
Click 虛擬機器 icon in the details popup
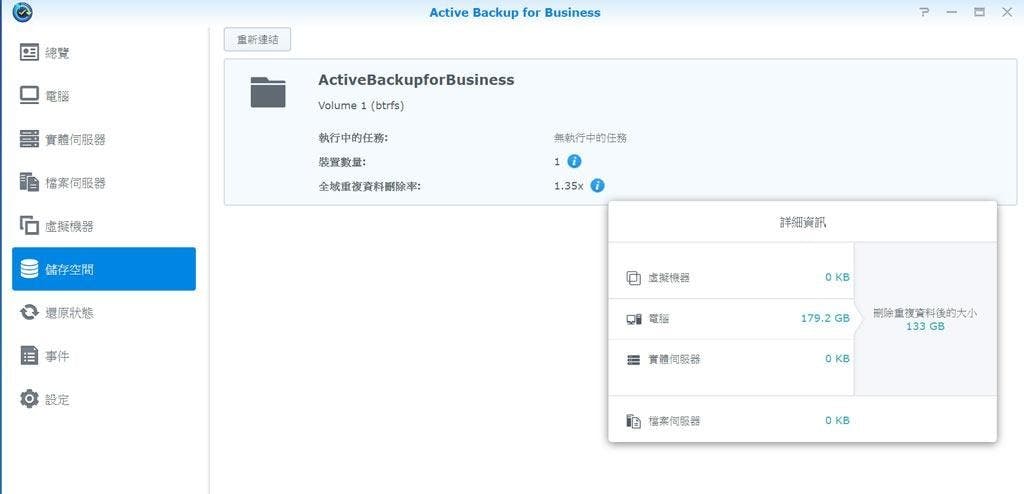click(x=633, y=278)
